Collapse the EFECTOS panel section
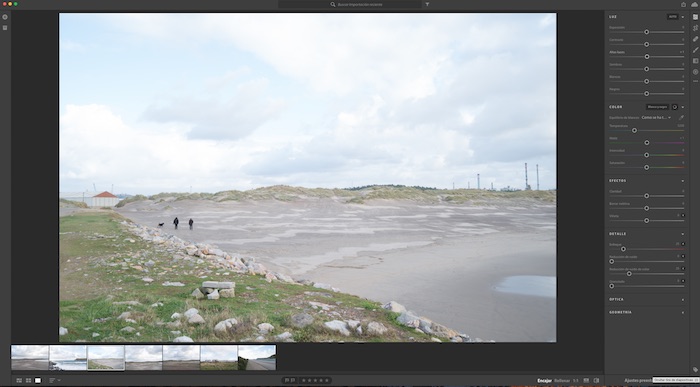 point(683,181)
